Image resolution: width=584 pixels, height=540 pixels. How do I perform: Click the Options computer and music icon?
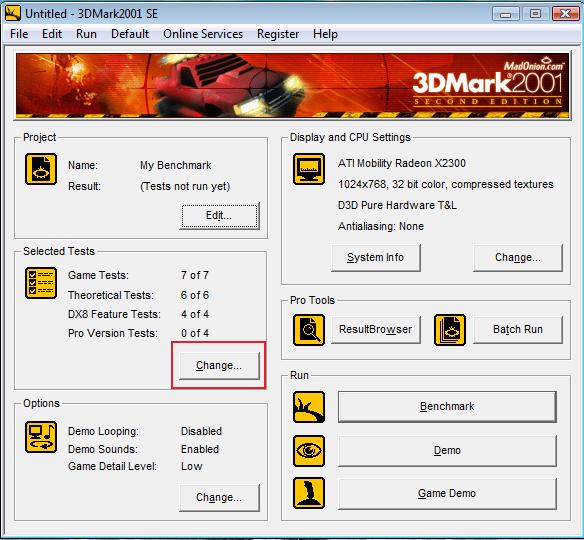pos(41,437)
